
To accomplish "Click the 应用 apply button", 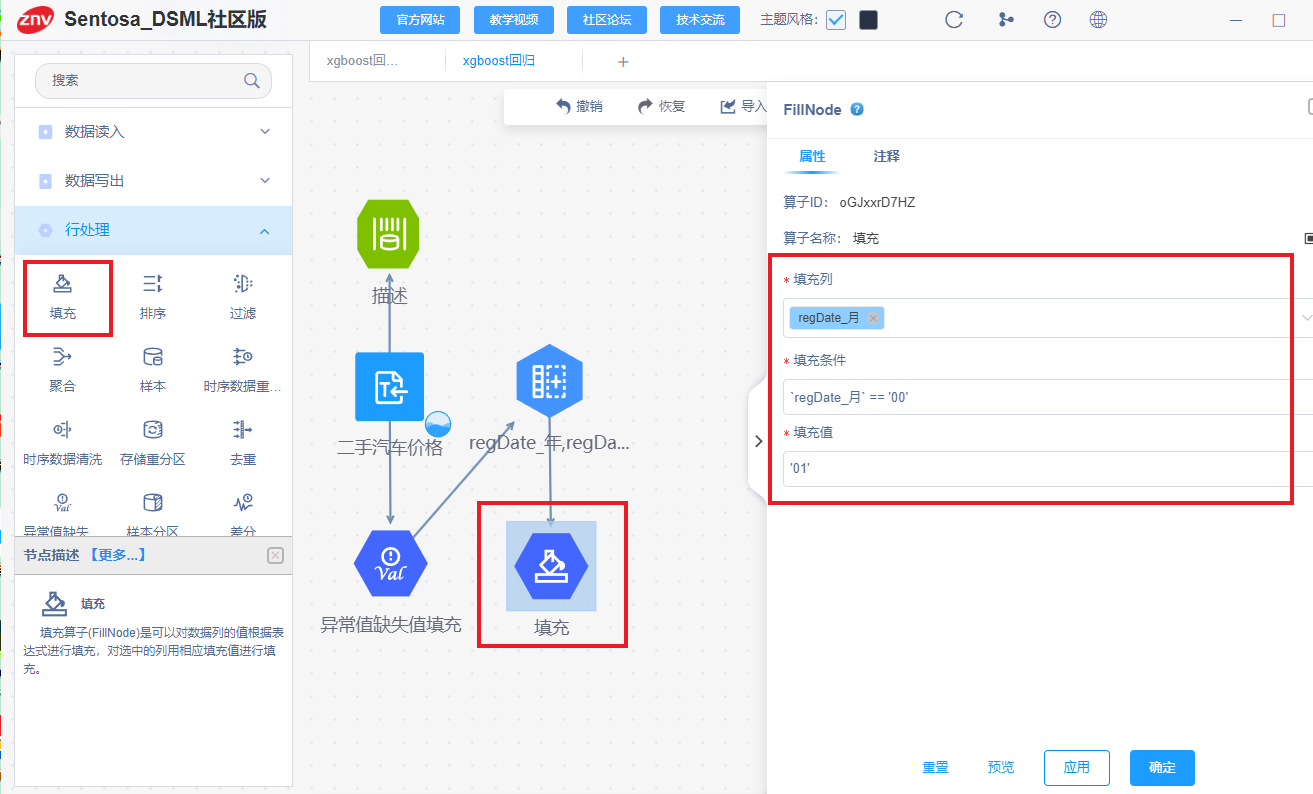I will [1076, 768].
